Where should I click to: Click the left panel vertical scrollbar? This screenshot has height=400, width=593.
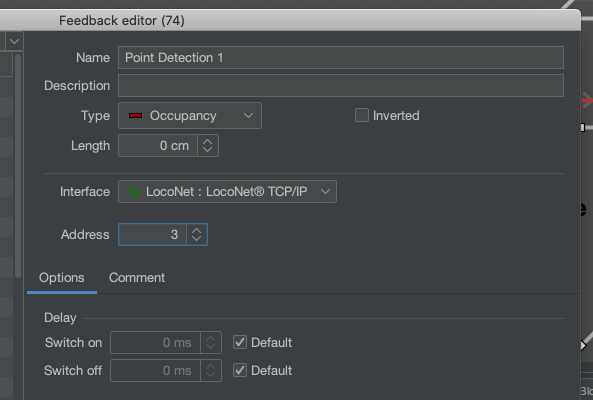point(18,166)
